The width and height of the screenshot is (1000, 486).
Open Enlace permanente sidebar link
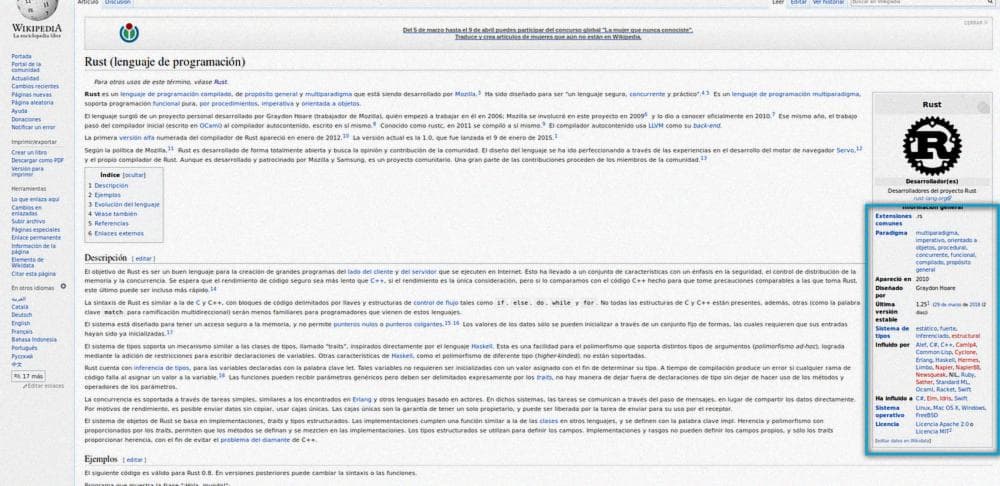(x=36, y=237)
